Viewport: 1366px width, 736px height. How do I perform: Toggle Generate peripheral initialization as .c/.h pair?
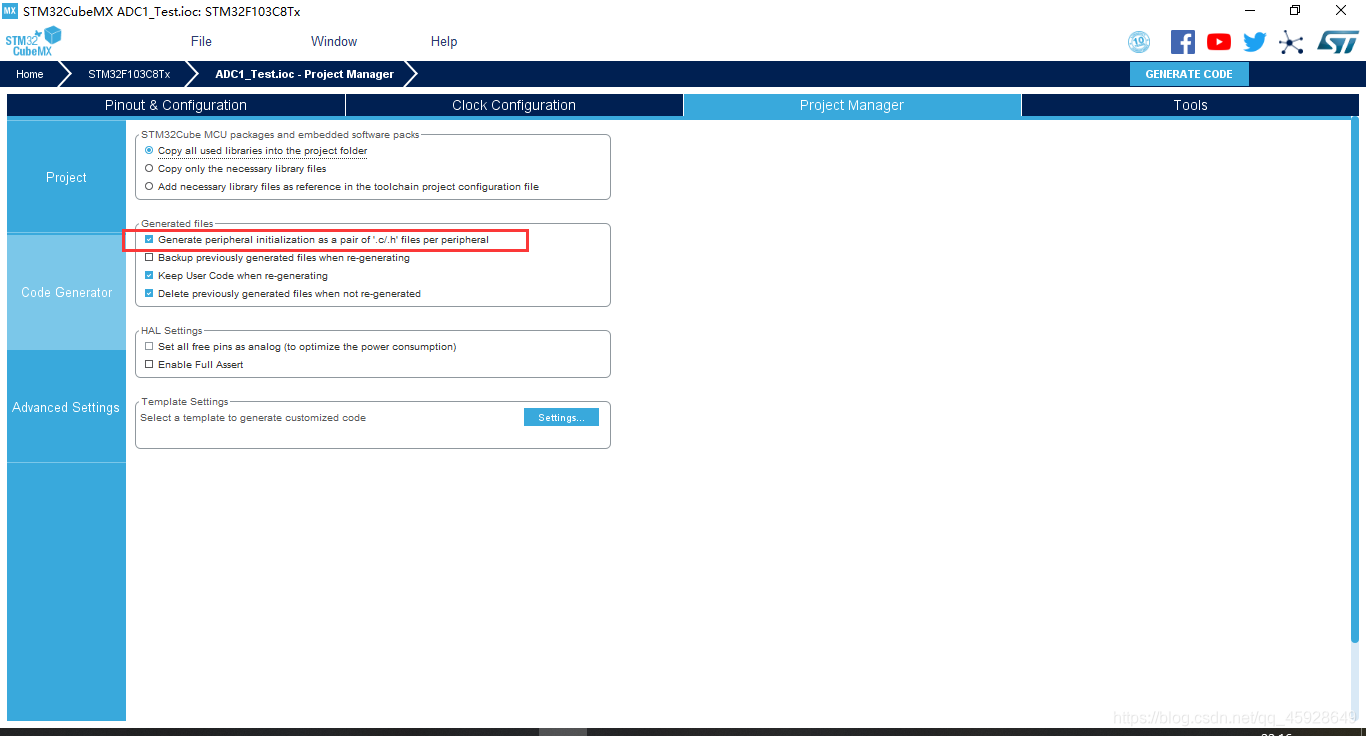[149, 240]
